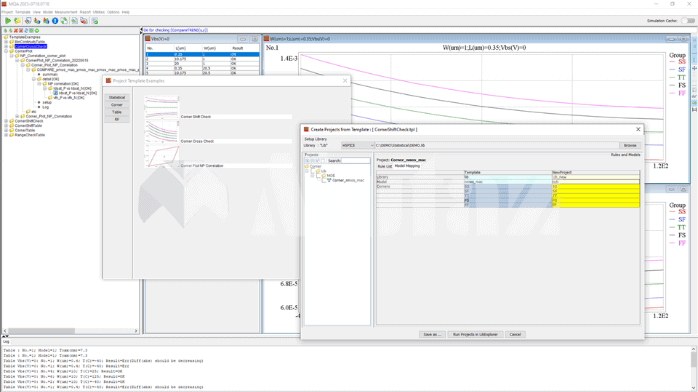Select the vth_P vs vth_N [OK] item

69,98
